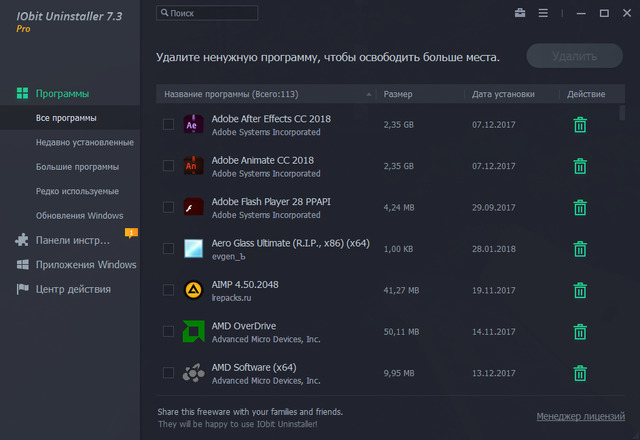640x440 pixels.
Task: Check the Adobe After Effects CC 2018 checkbox
Action: [x=167, y=125]
